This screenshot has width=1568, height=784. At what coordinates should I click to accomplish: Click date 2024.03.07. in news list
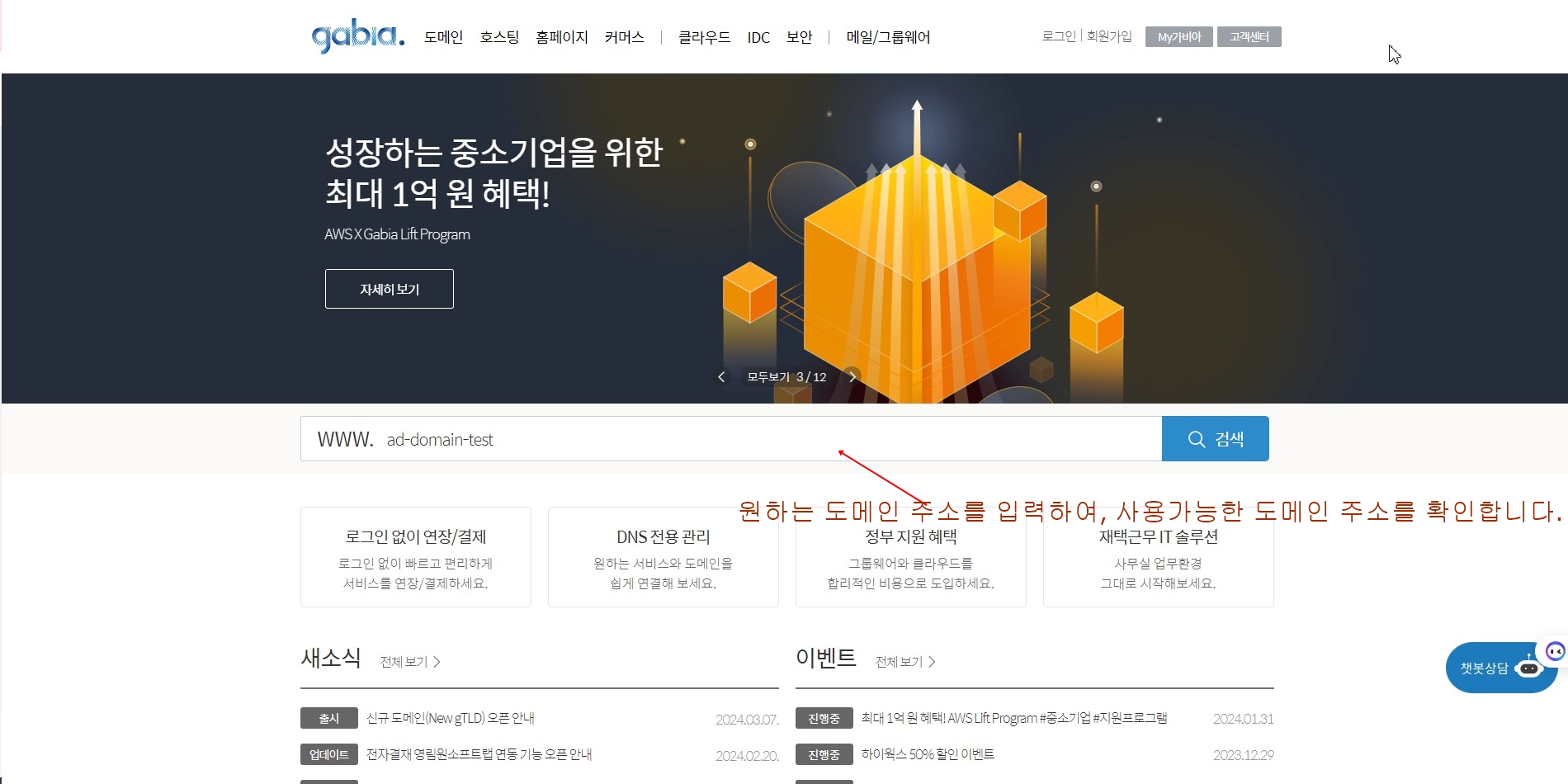coord(747,720)
